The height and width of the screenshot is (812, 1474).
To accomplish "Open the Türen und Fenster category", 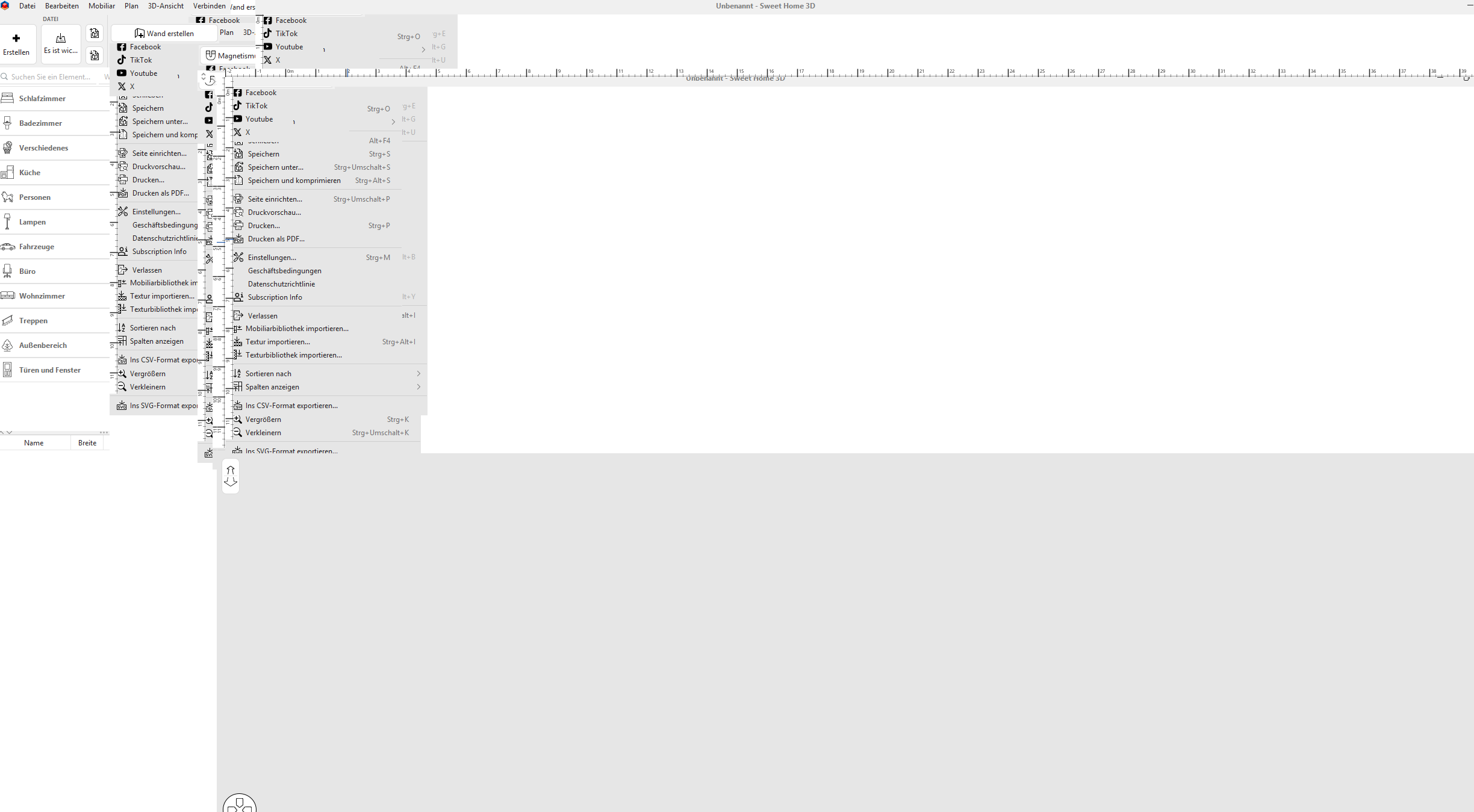I will (49, 370).
